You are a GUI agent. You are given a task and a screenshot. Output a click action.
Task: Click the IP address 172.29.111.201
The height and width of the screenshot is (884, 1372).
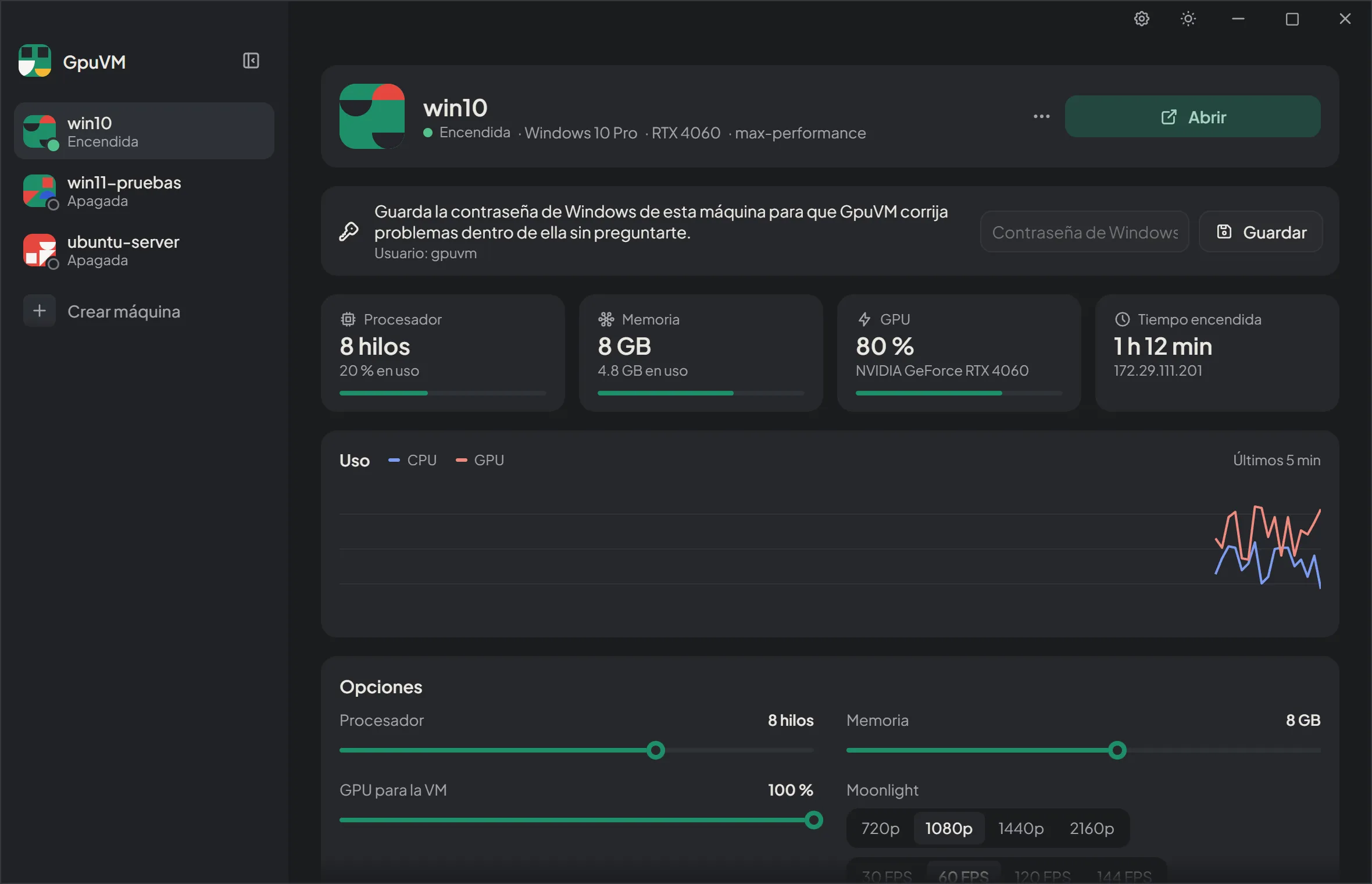[1157, 370]
